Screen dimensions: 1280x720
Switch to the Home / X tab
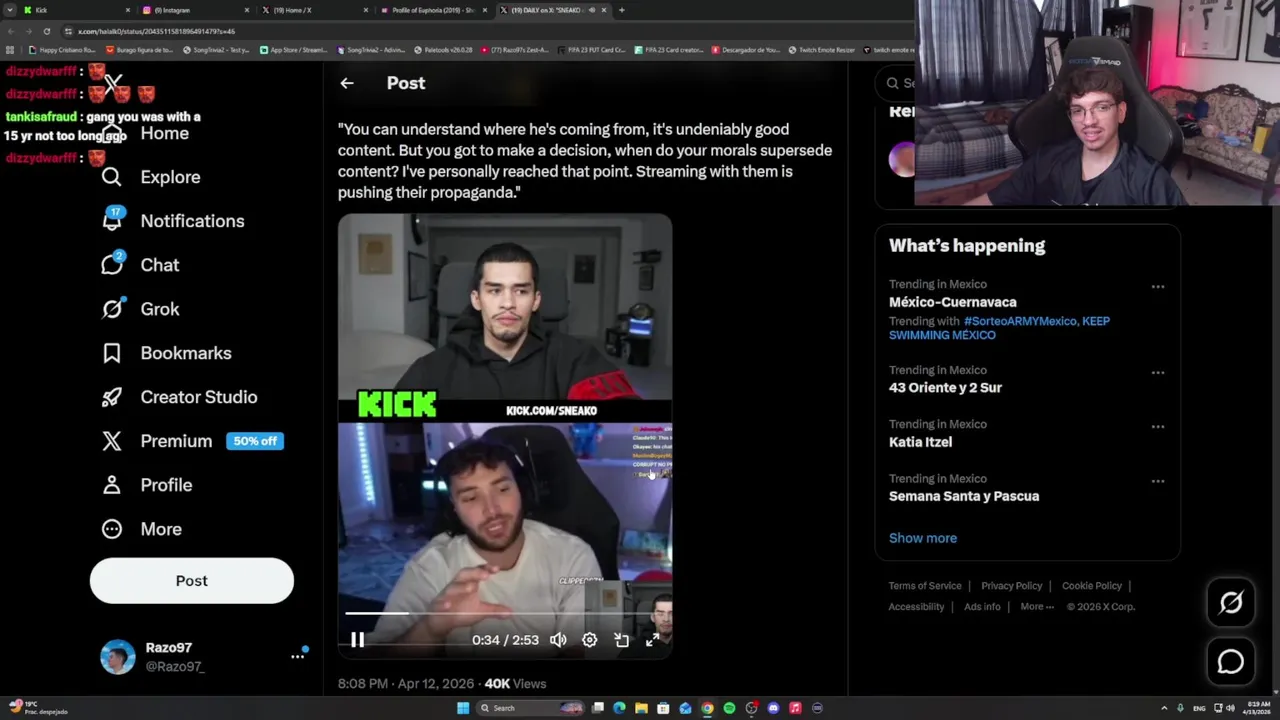pyautogui.click(x=315, y=10)
